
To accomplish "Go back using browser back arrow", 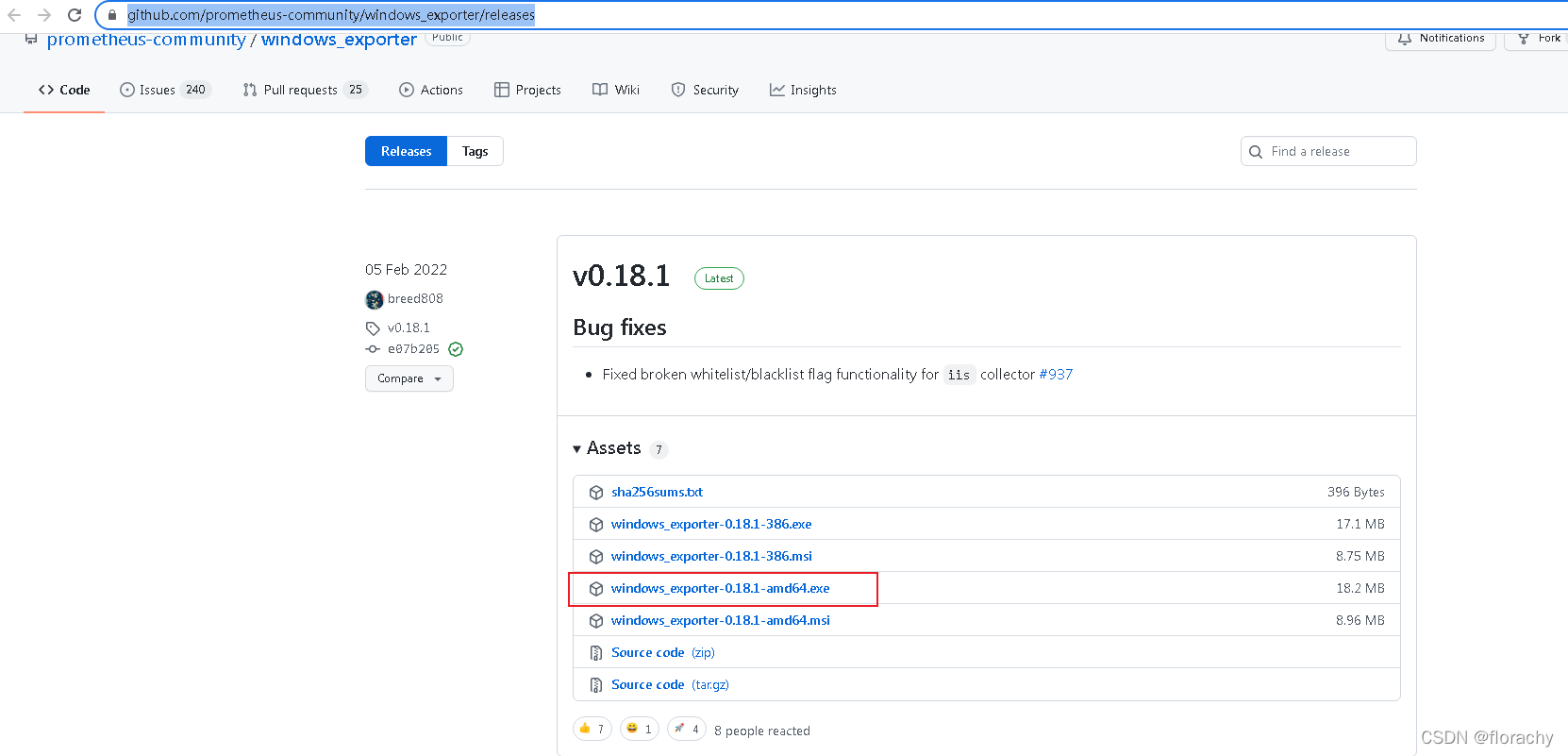I will (x=14, y=15).
